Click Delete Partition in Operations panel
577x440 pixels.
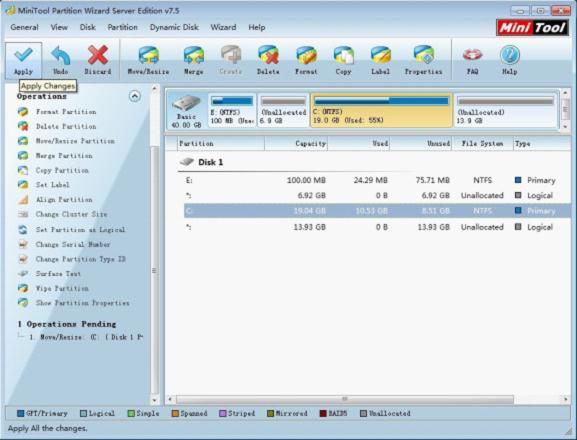[x=66, y=127]
